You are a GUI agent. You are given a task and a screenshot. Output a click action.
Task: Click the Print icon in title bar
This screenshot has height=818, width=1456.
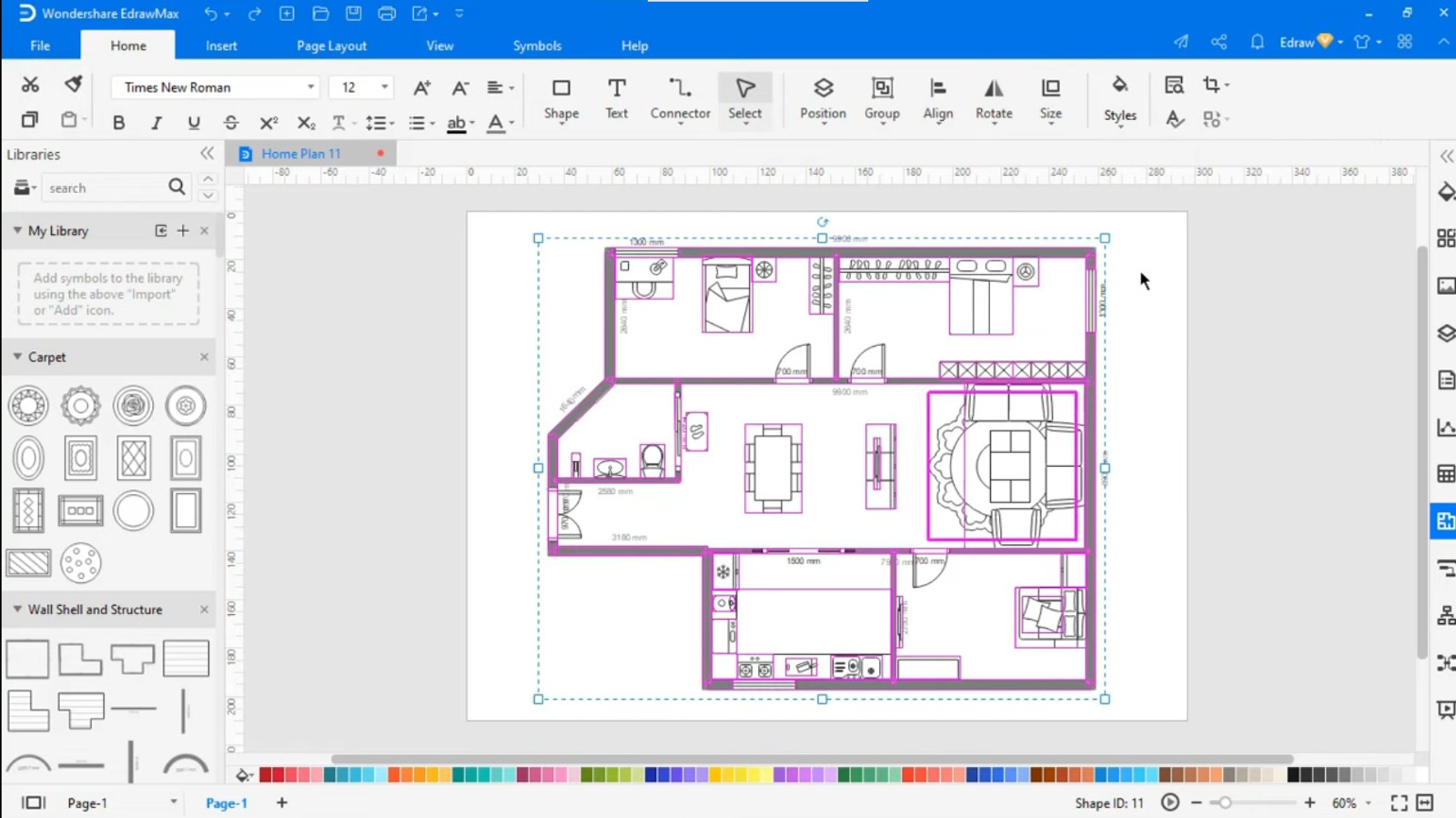[387, 14]
